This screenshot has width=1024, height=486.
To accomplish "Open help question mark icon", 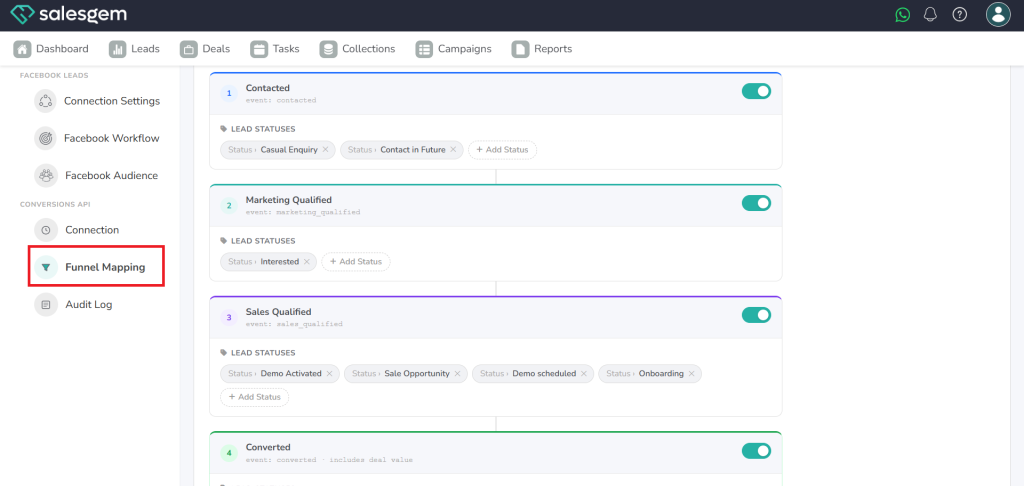I will point(959,14).
